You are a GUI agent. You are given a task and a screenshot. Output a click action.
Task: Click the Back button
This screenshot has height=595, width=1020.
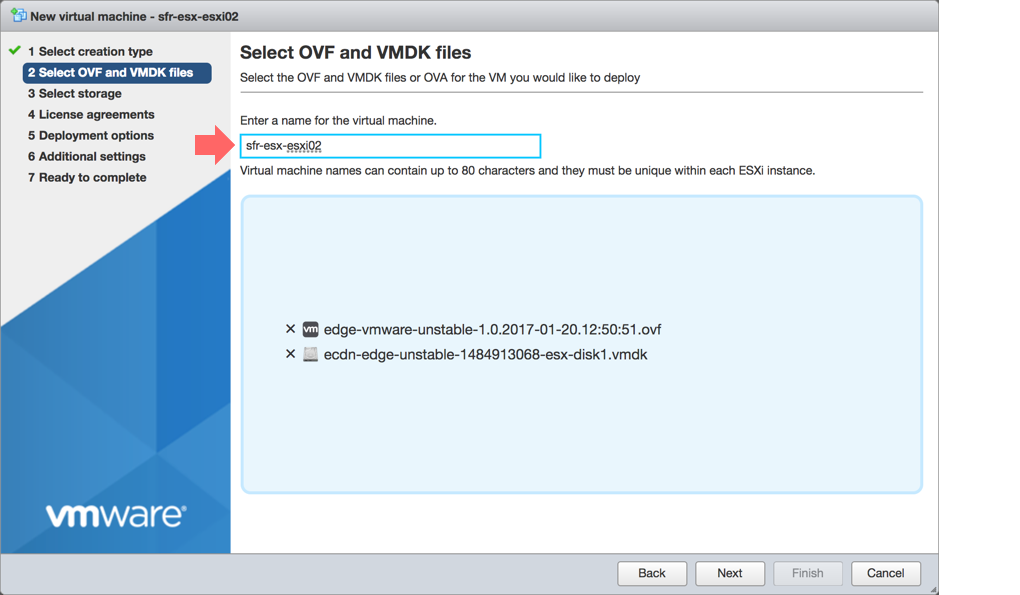(652, 573)
